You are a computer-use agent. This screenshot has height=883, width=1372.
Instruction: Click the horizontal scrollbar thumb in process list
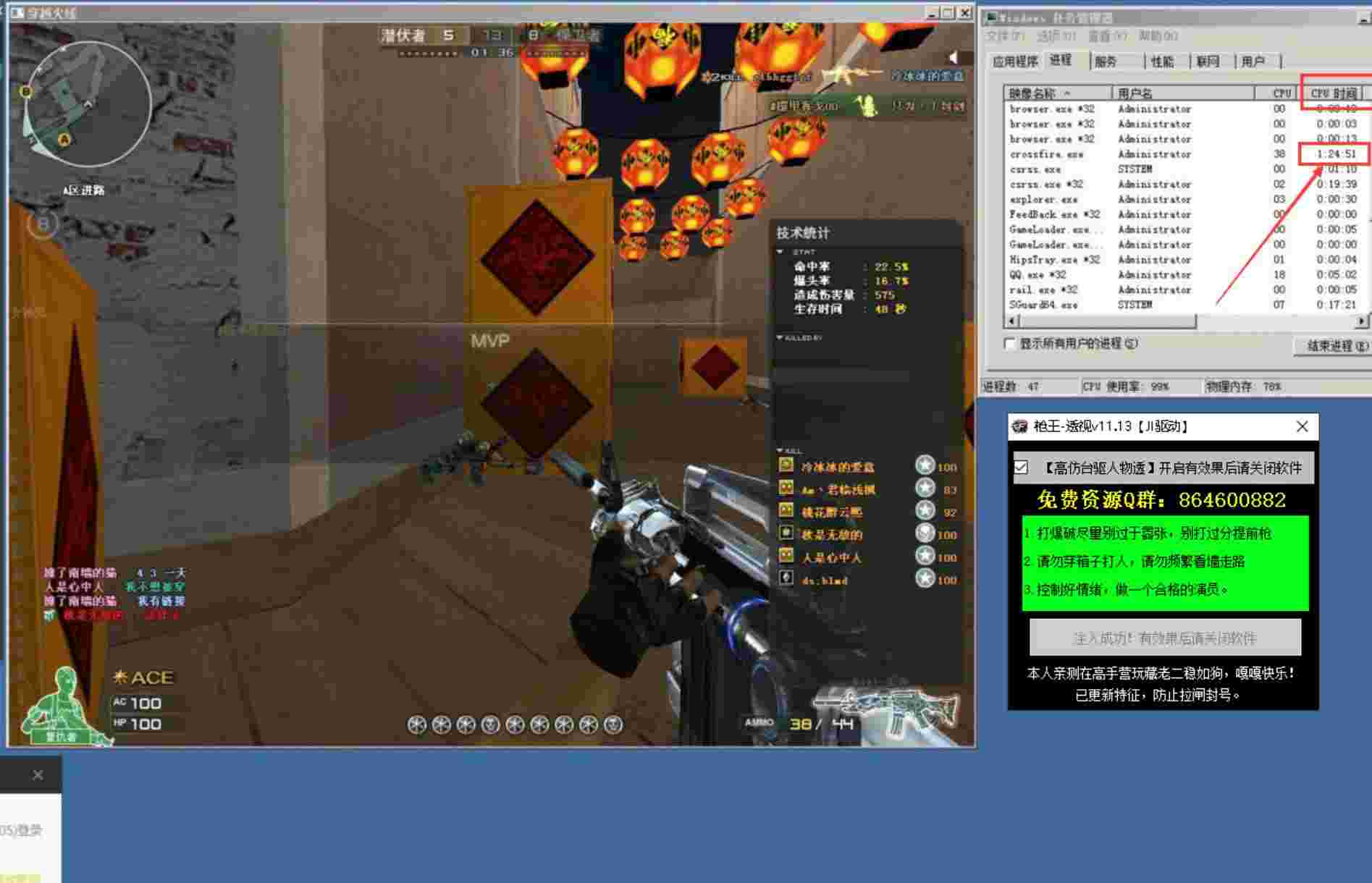[1107, 321]
